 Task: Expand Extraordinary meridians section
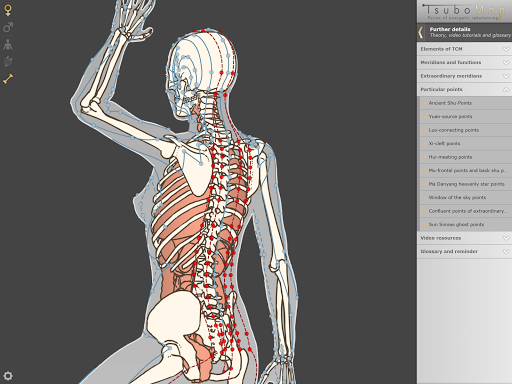point(464,76)
